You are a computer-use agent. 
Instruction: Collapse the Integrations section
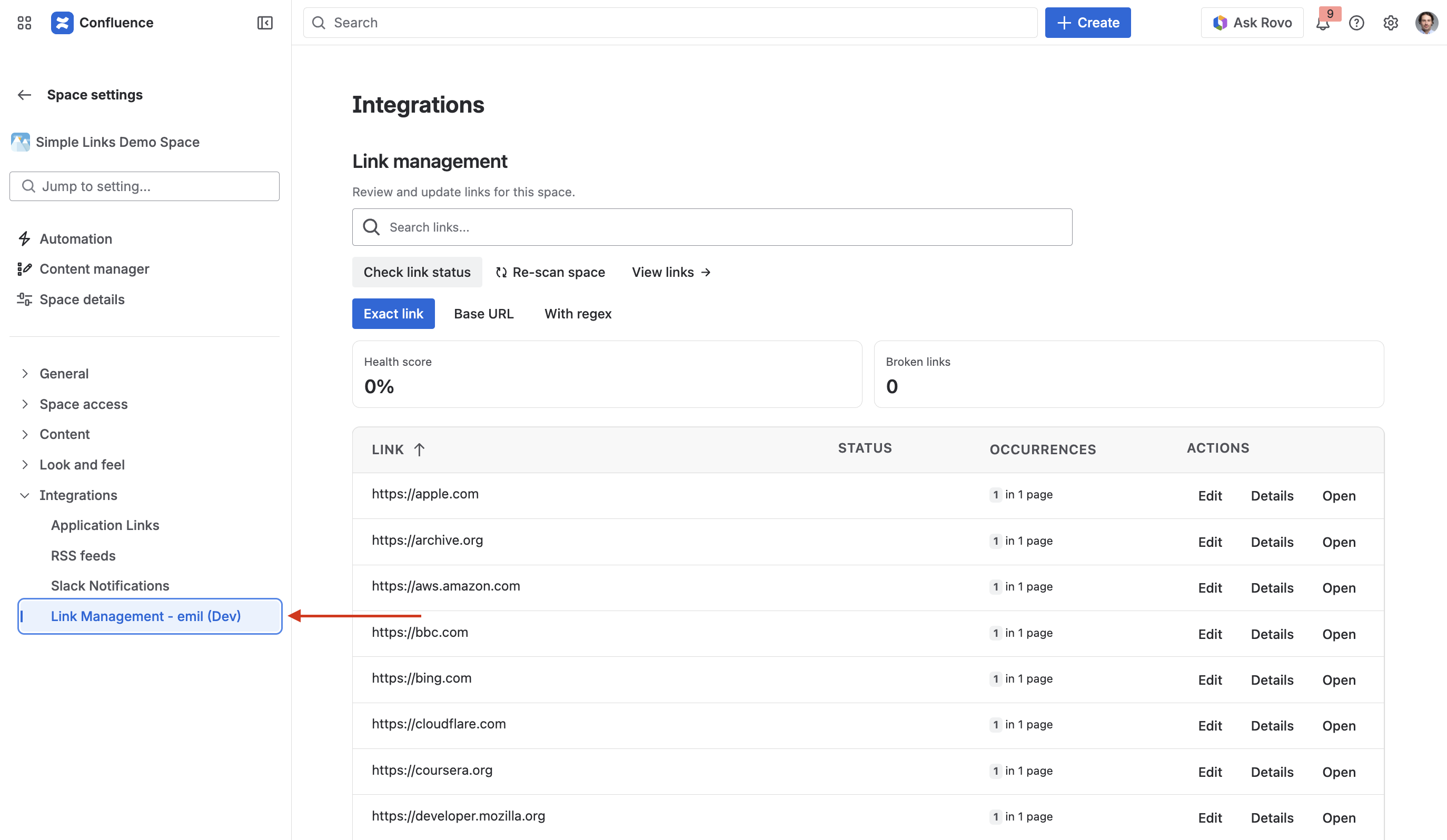click(25, 495)
